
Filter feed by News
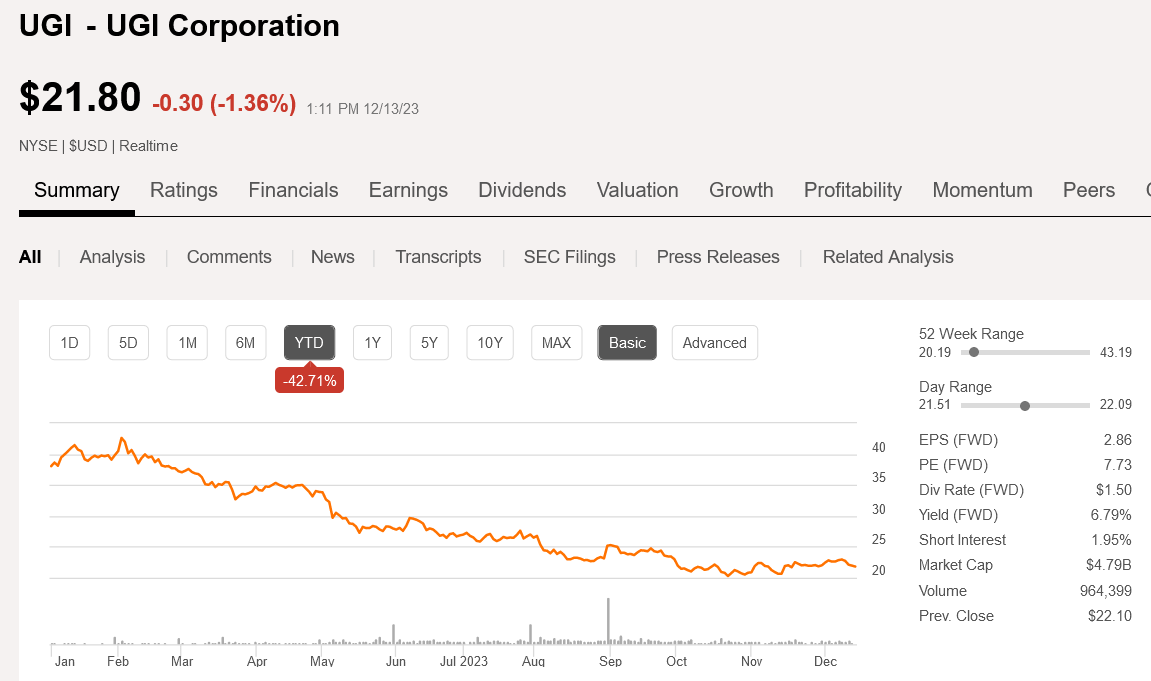(x=332, y=257)
